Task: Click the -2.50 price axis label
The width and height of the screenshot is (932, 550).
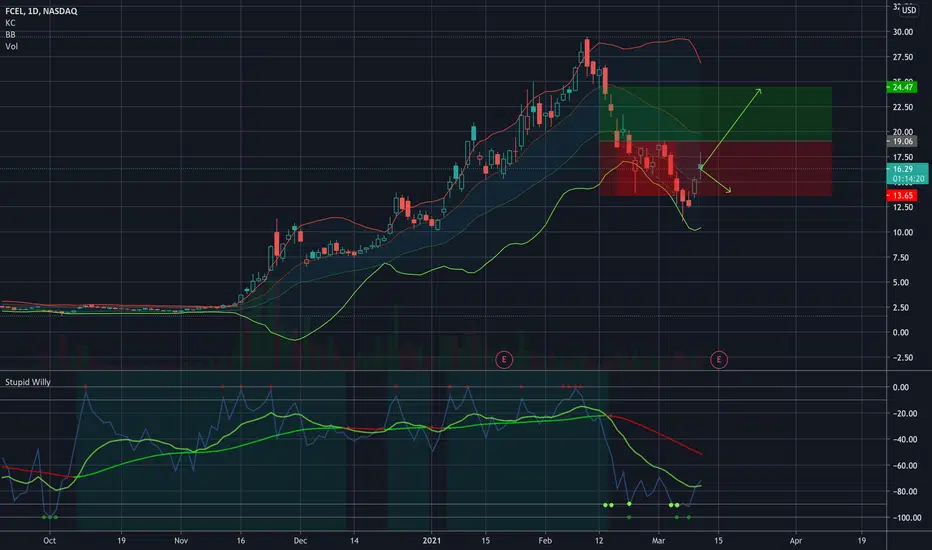Action: (x=903, y=357)
